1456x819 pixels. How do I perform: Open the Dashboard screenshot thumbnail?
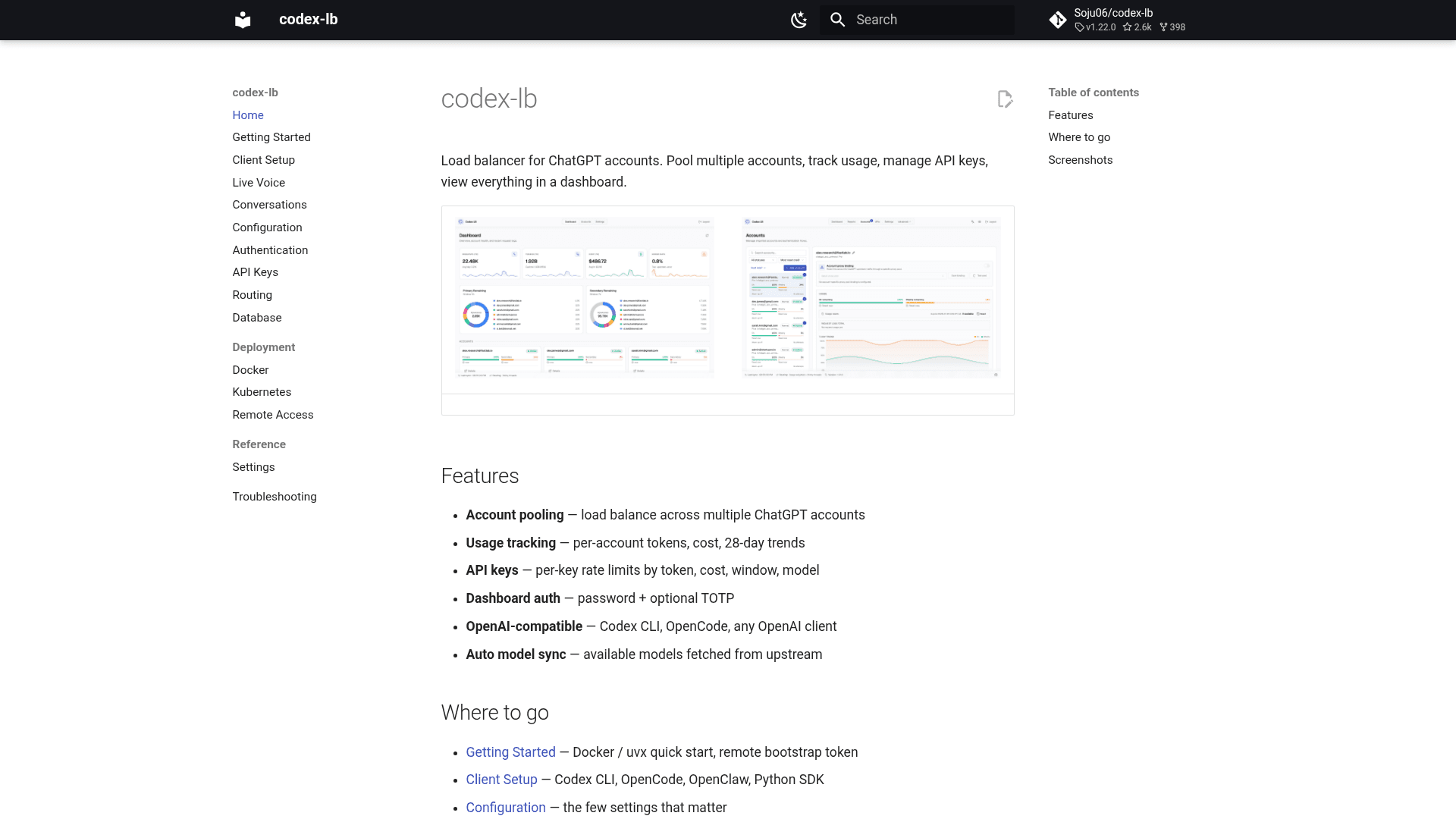(x=585, y=297)
